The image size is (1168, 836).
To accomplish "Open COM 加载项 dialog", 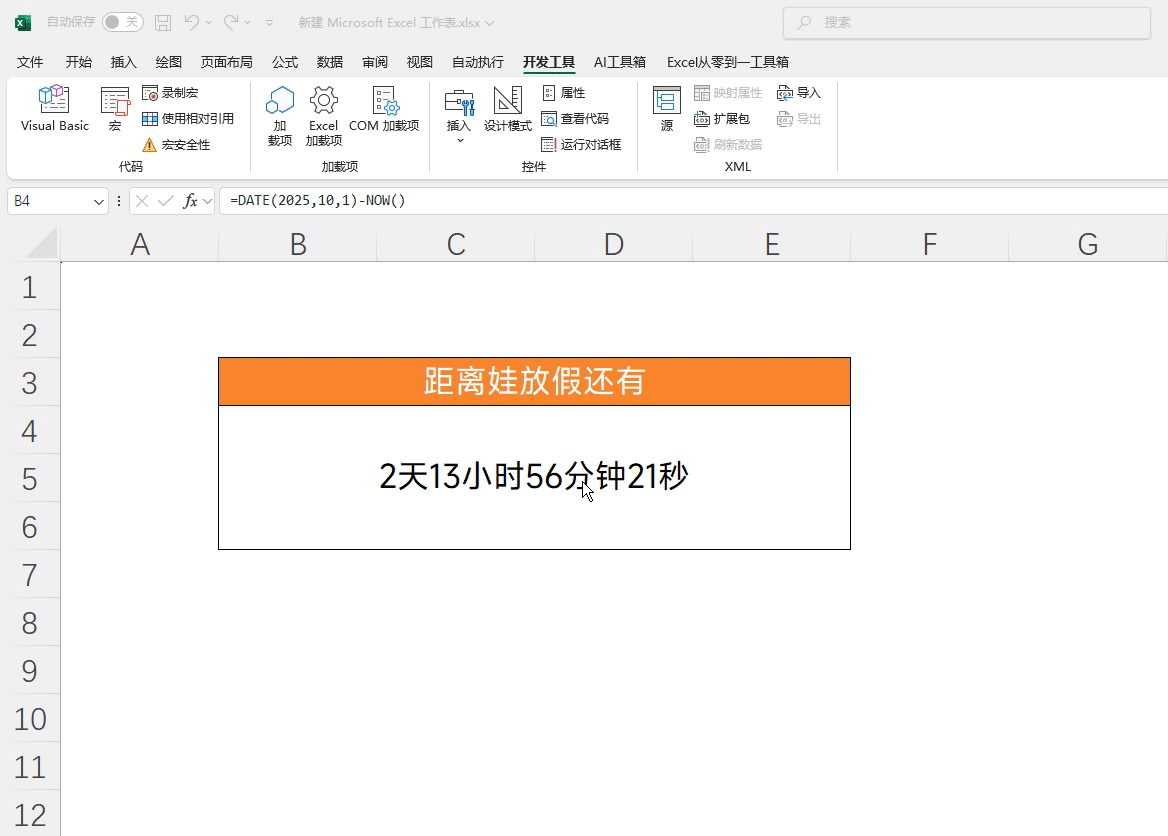I will click(384, 109).
